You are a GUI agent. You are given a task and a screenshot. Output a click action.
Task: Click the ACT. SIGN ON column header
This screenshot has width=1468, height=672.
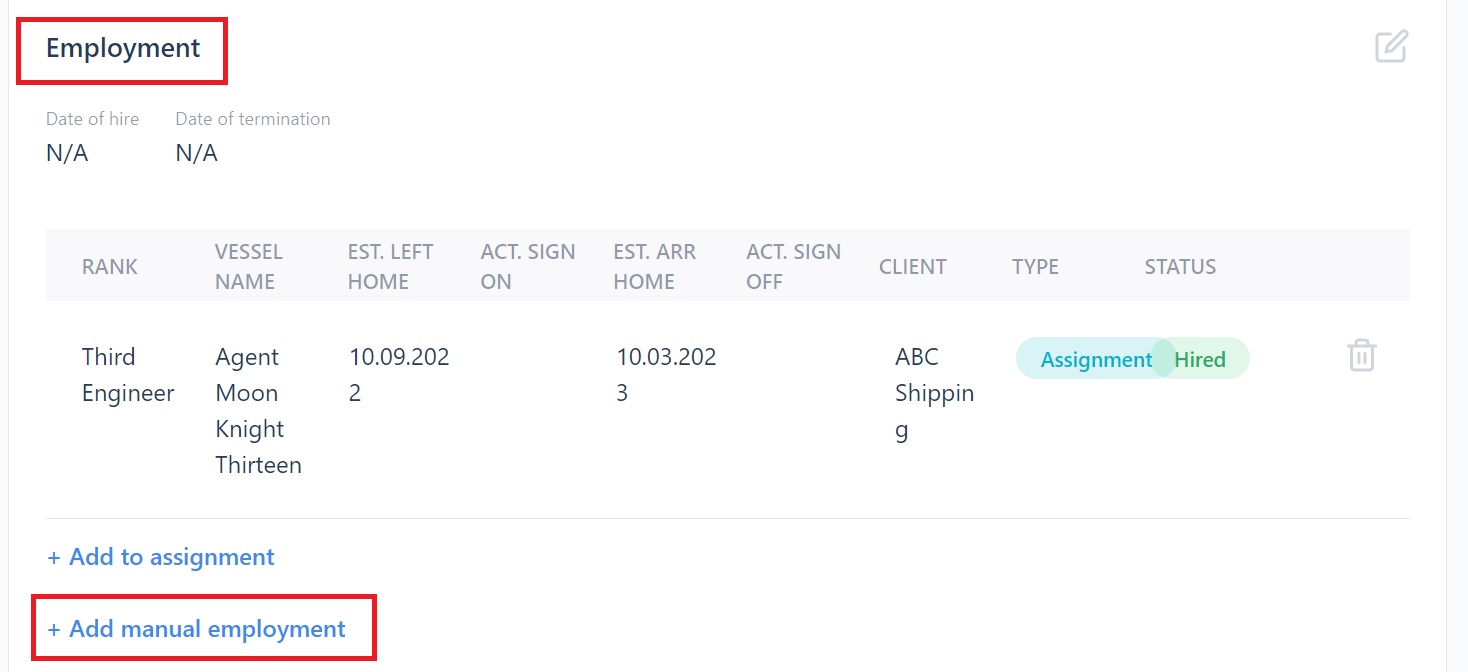[527, 267]
